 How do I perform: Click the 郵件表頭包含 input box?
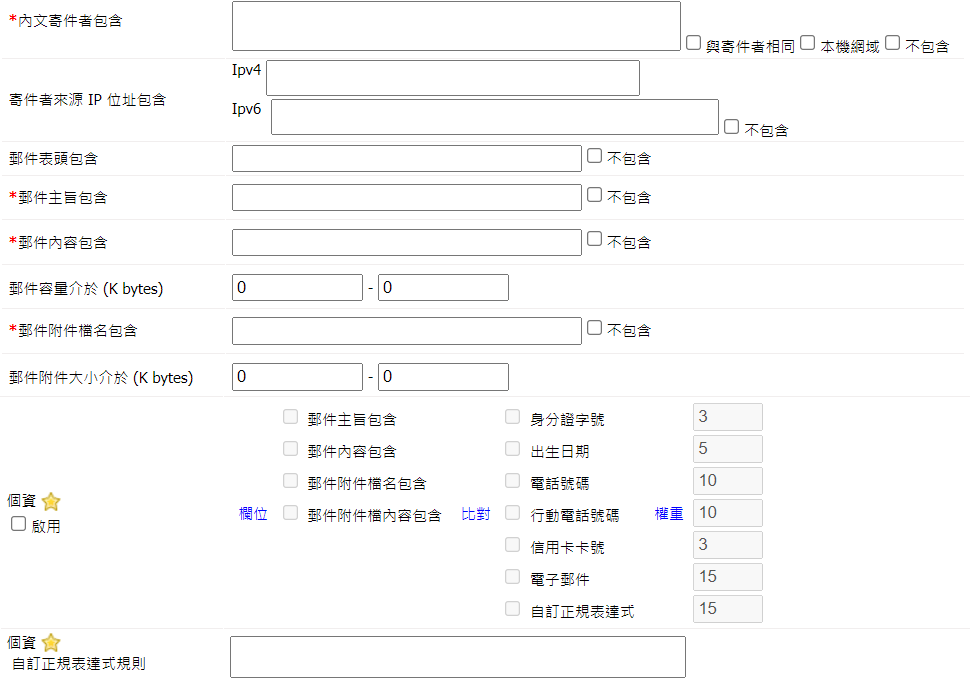406,159
